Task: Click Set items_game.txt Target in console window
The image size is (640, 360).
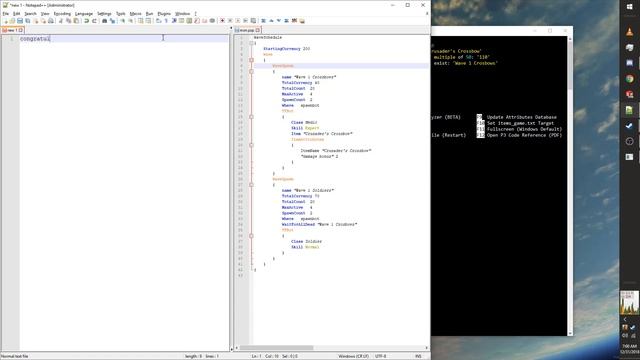Action: [520, 123]
